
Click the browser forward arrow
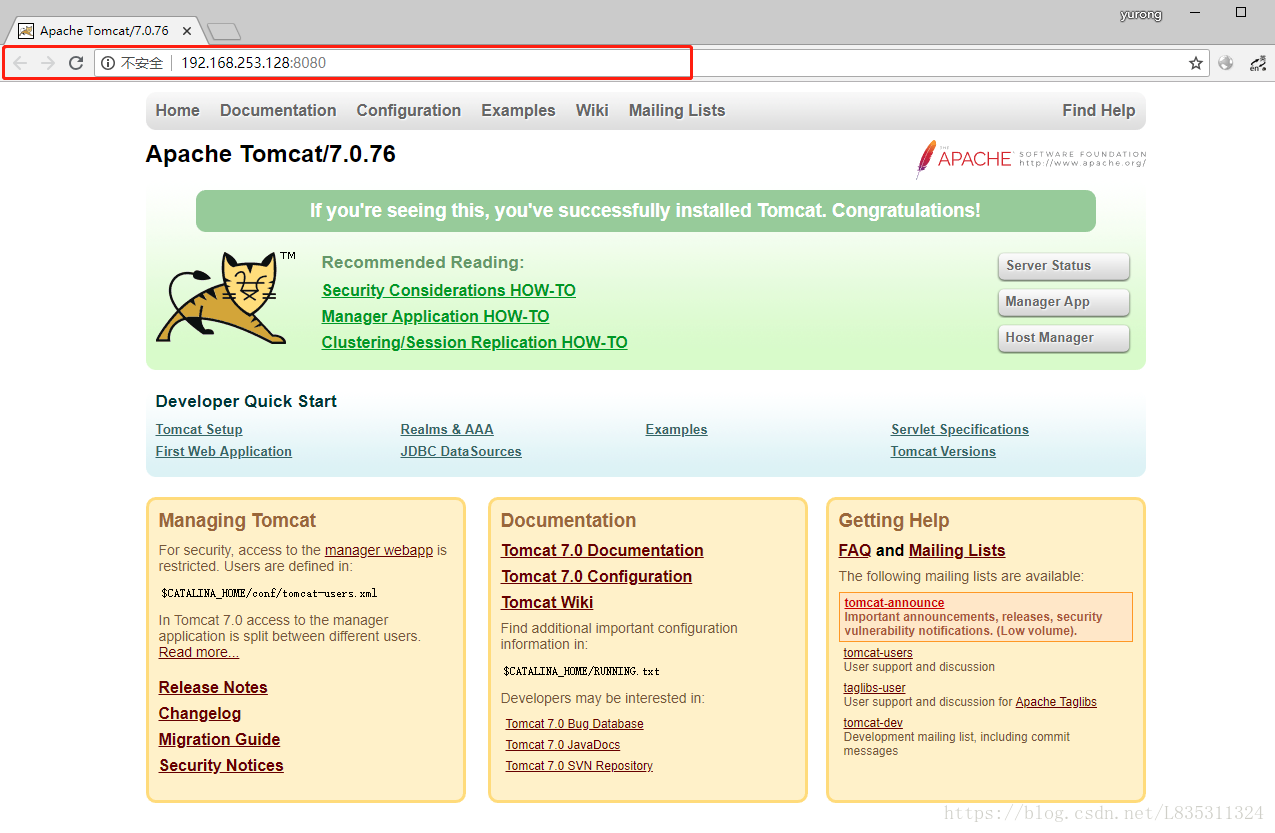click(x=48, y=63)
